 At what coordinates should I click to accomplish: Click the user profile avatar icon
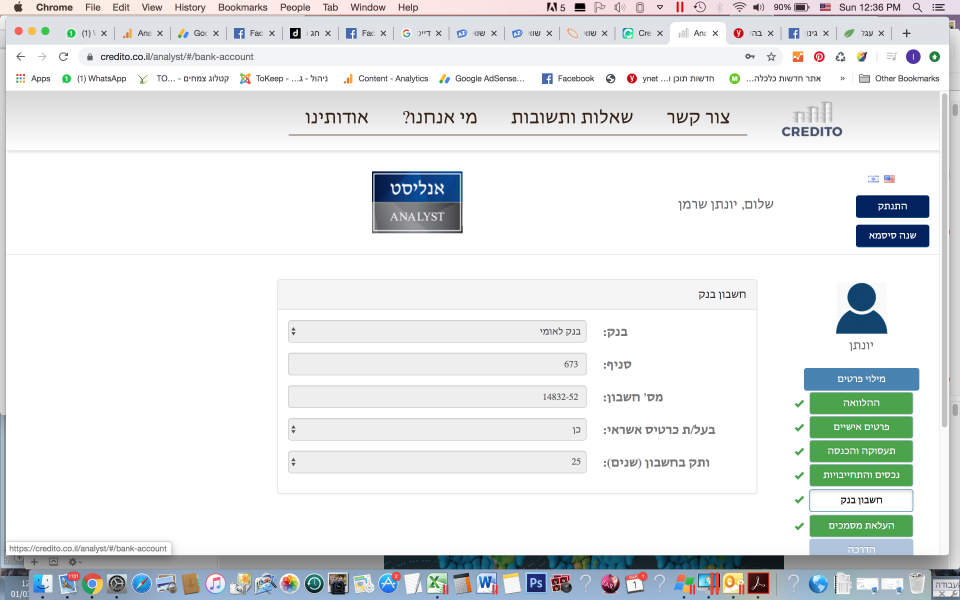[860, 309]
